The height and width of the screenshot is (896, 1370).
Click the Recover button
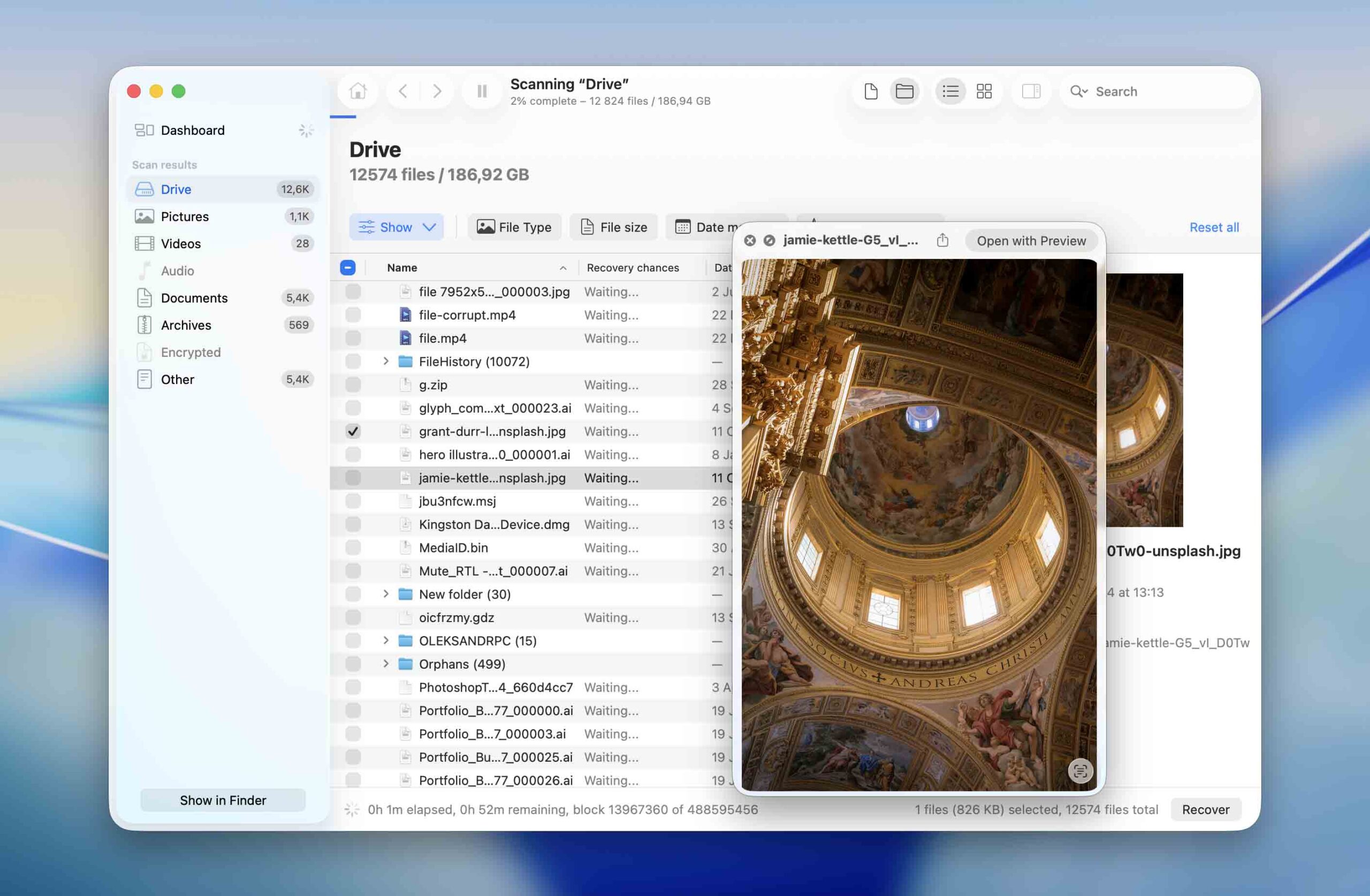(x=1205, y=809)
